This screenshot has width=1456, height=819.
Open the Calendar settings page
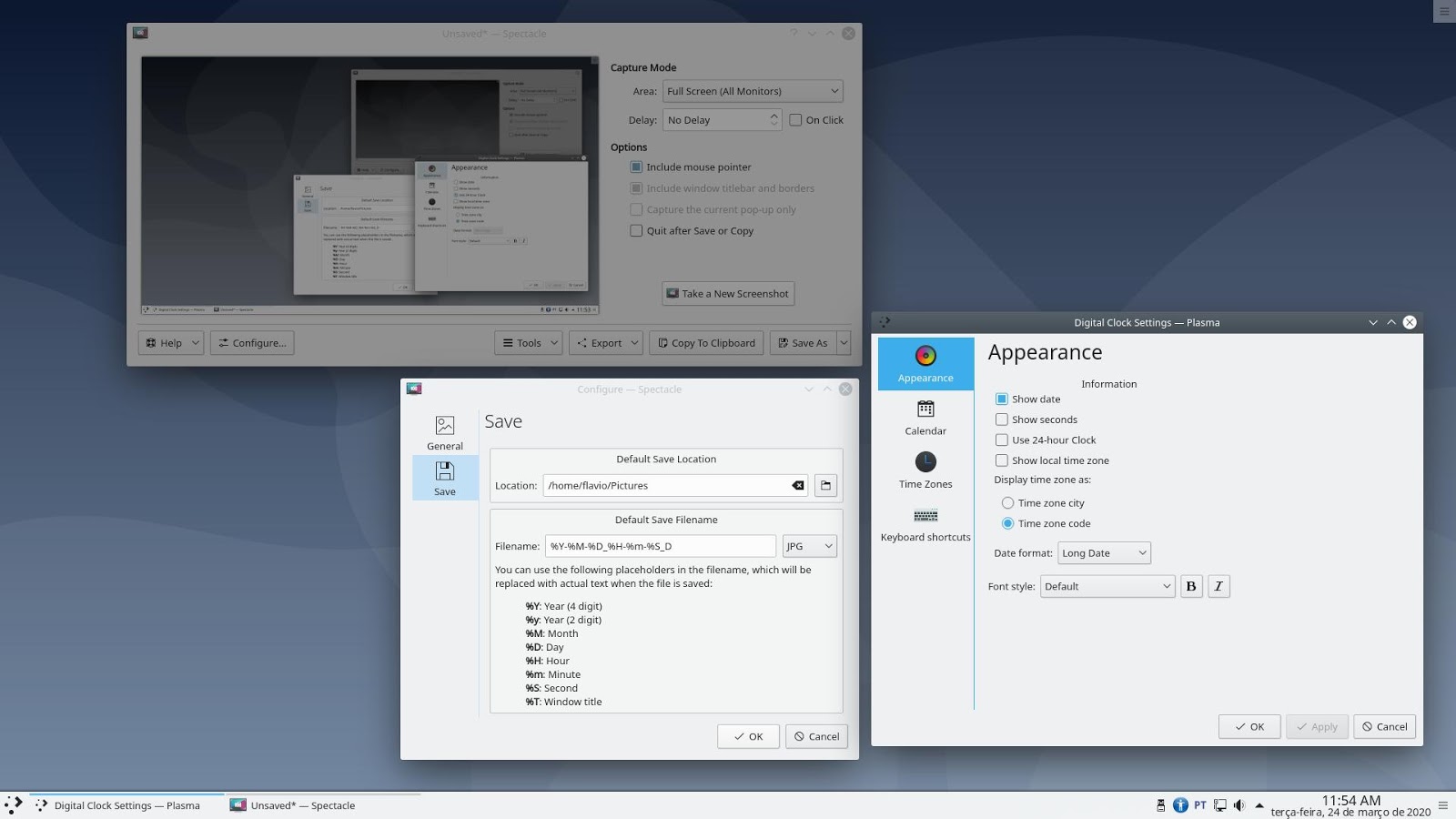tap(925, 417)
